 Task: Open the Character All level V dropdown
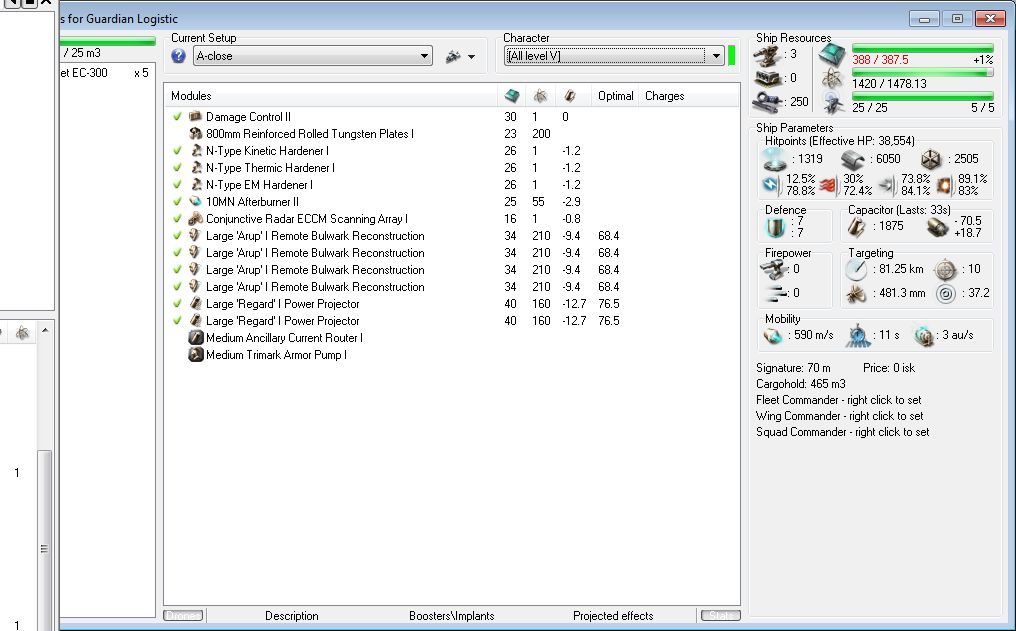pos(614,56)
